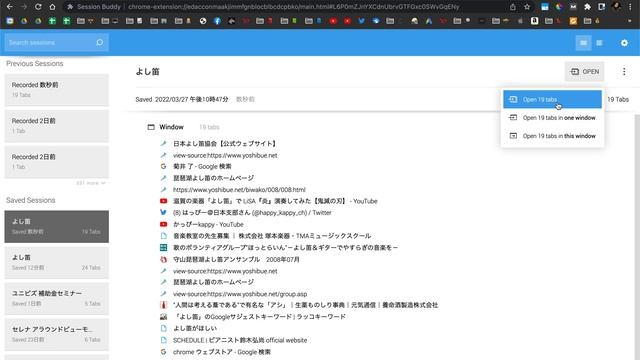Click the OPEN button
Viewport: 640px width, 360px height.
pyautogui.click(x=584, y=72)
